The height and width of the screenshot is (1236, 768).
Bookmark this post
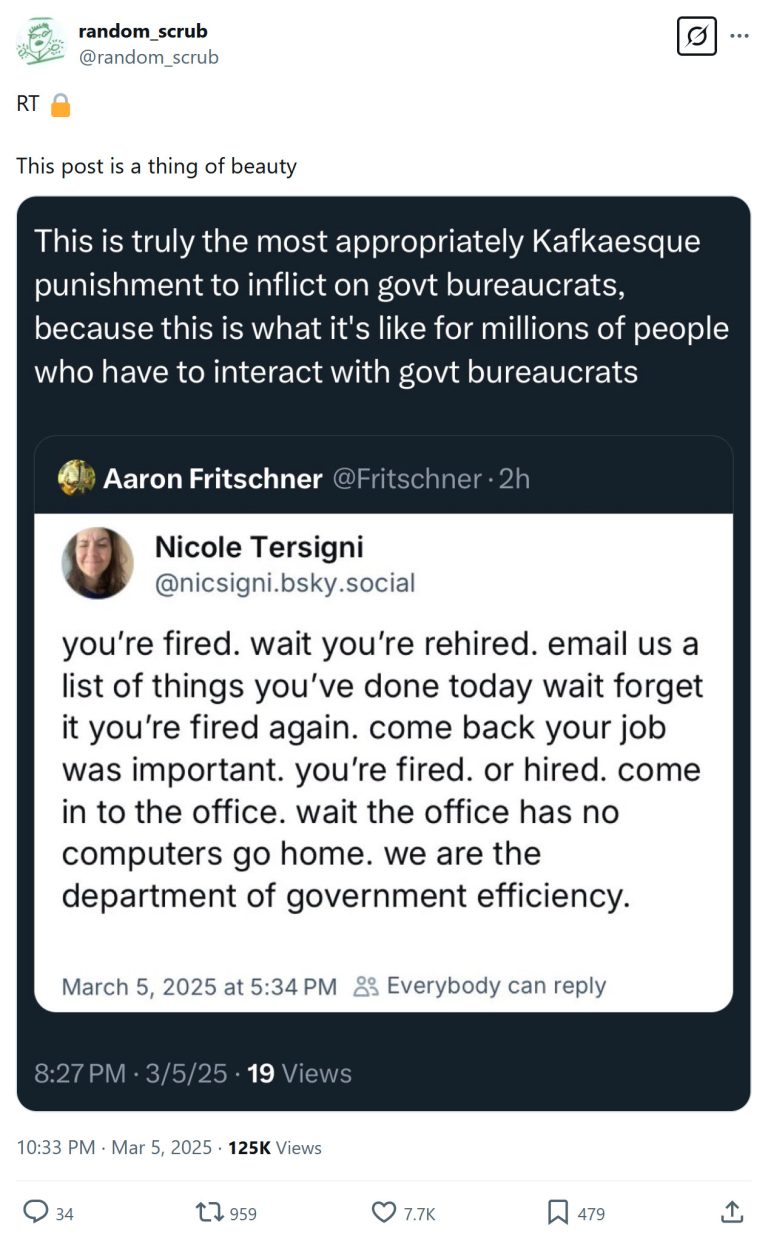point(558,1212)
